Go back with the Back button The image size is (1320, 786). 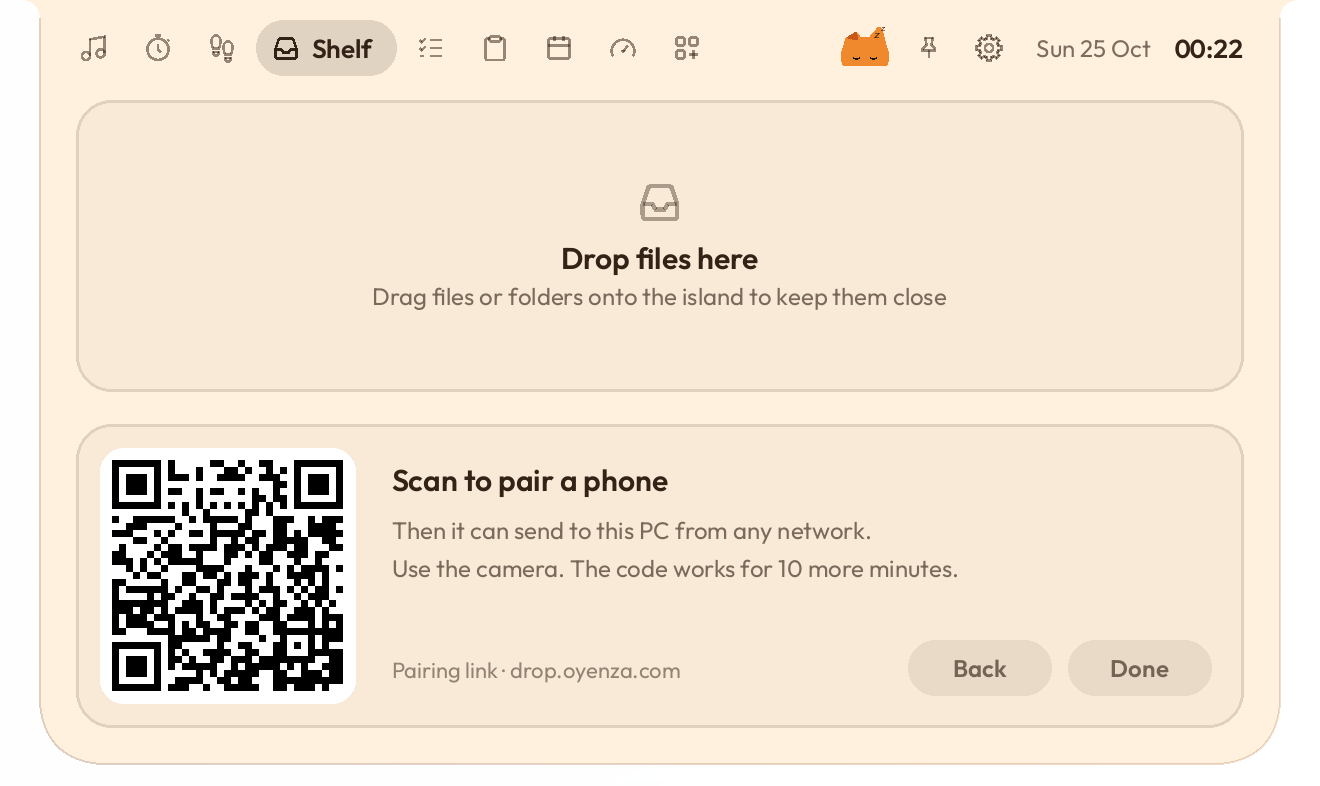click(x=980, y=668)
